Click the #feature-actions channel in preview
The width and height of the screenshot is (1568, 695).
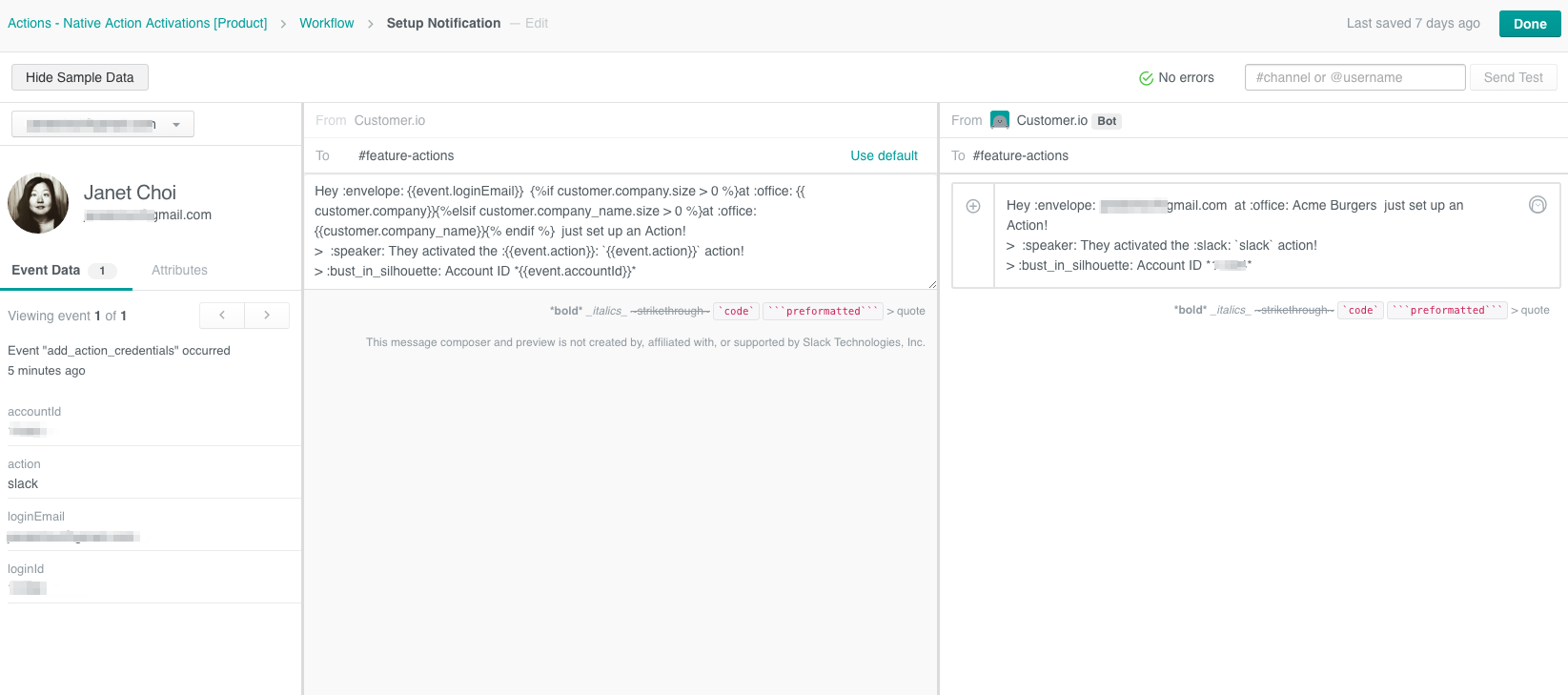click(x=1020, y=155)
